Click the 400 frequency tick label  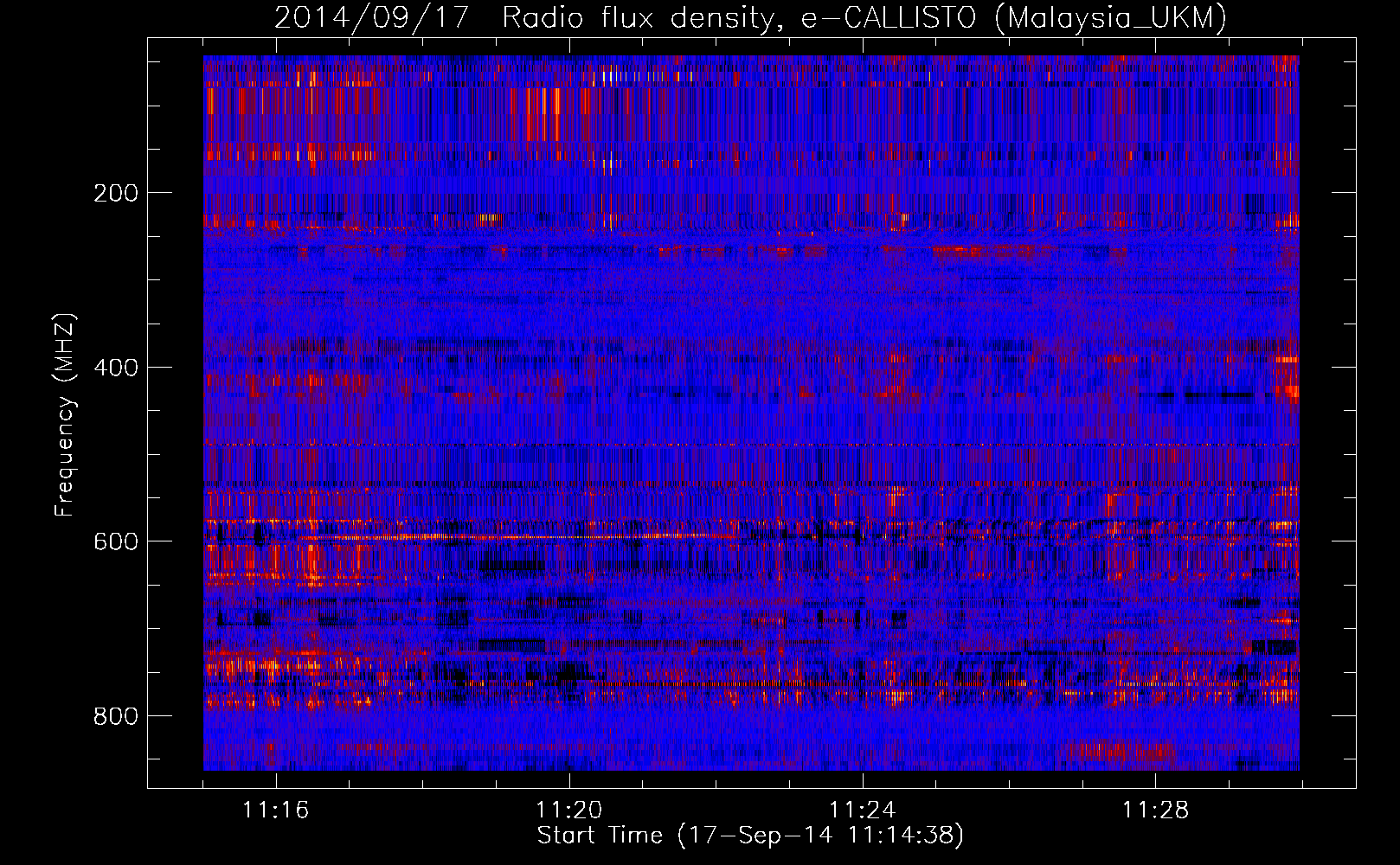pos(115,368)
